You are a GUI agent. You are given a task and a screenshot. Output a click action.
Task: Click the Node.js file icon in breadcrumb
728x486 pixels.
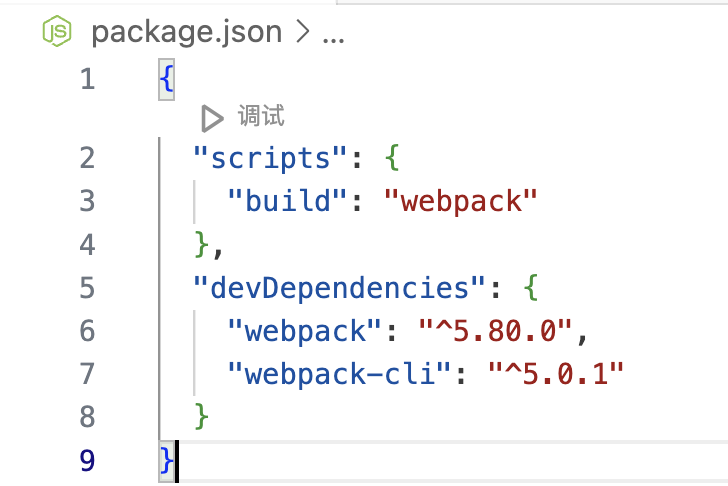[x=59, y=32]
